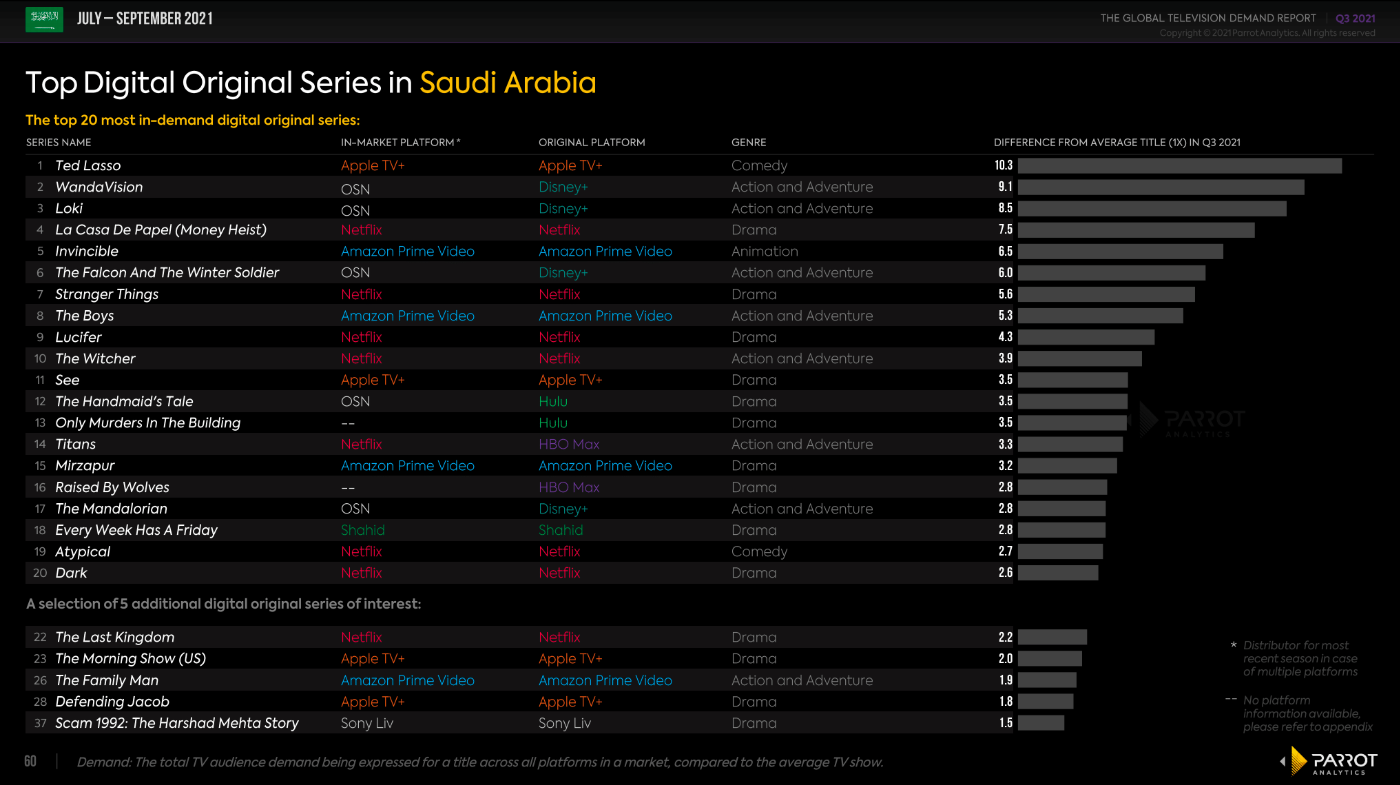Click the Lucifer series title

pyautogui.click(x=78, y=337)
